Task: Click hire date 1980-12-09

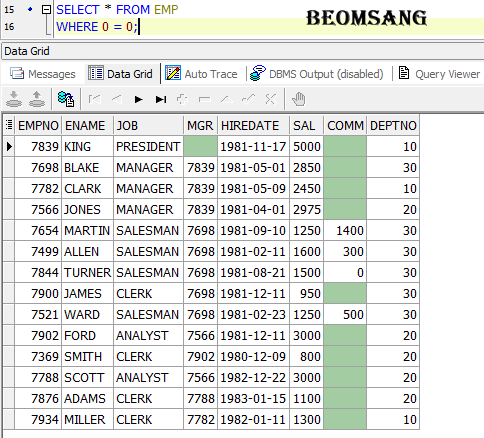Action: point(254,356)
